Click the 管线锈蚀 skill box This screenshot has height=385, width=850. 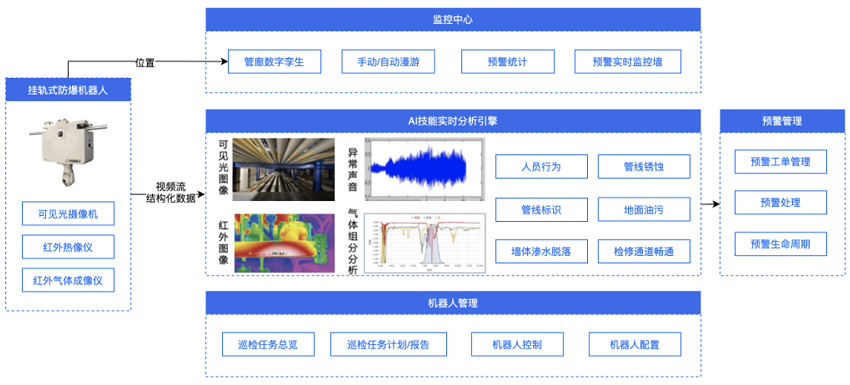[x=644, y=166]
